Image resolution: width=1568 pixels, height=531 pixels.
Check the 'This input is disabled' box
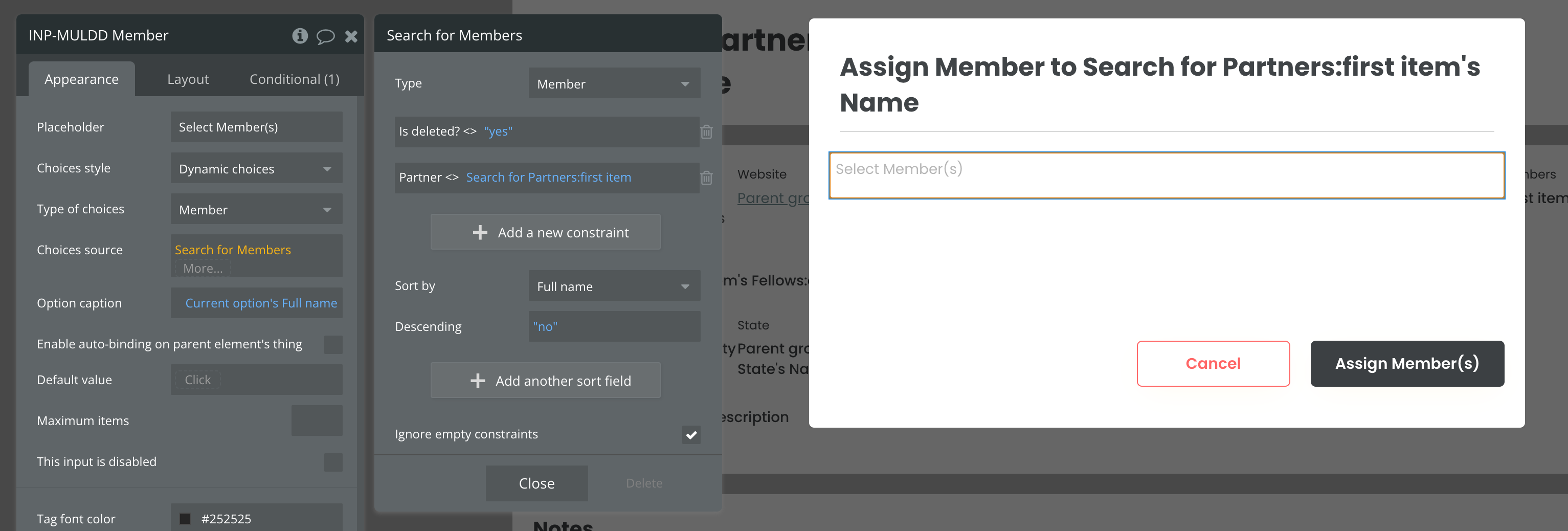[333, 462]
